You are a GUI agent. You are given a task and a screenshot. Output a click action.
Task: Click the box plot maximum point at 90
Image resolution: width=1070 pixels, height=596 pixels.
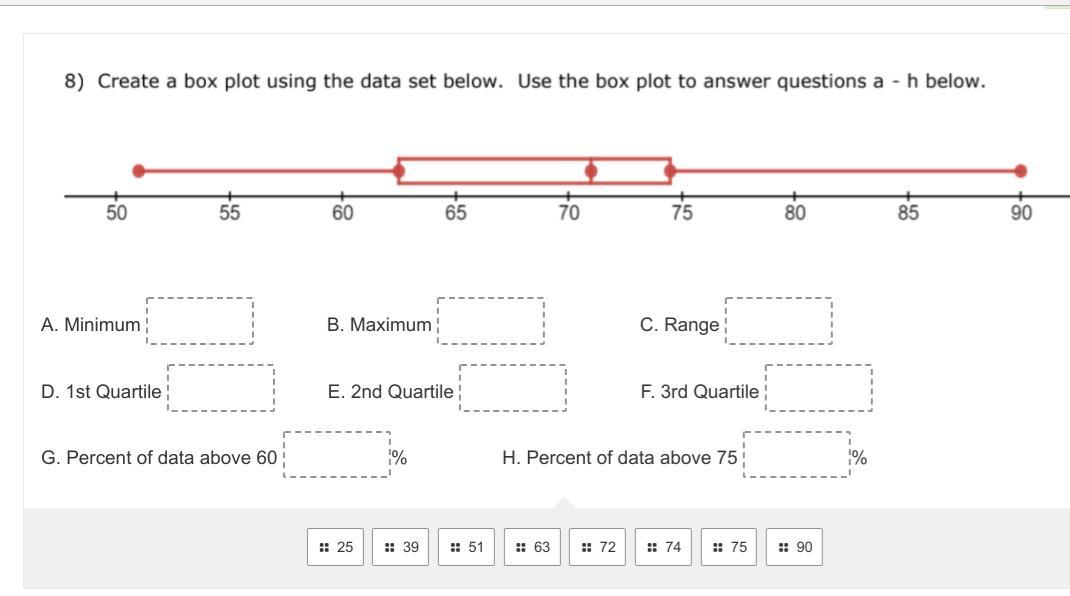[x=1020, y=171]
